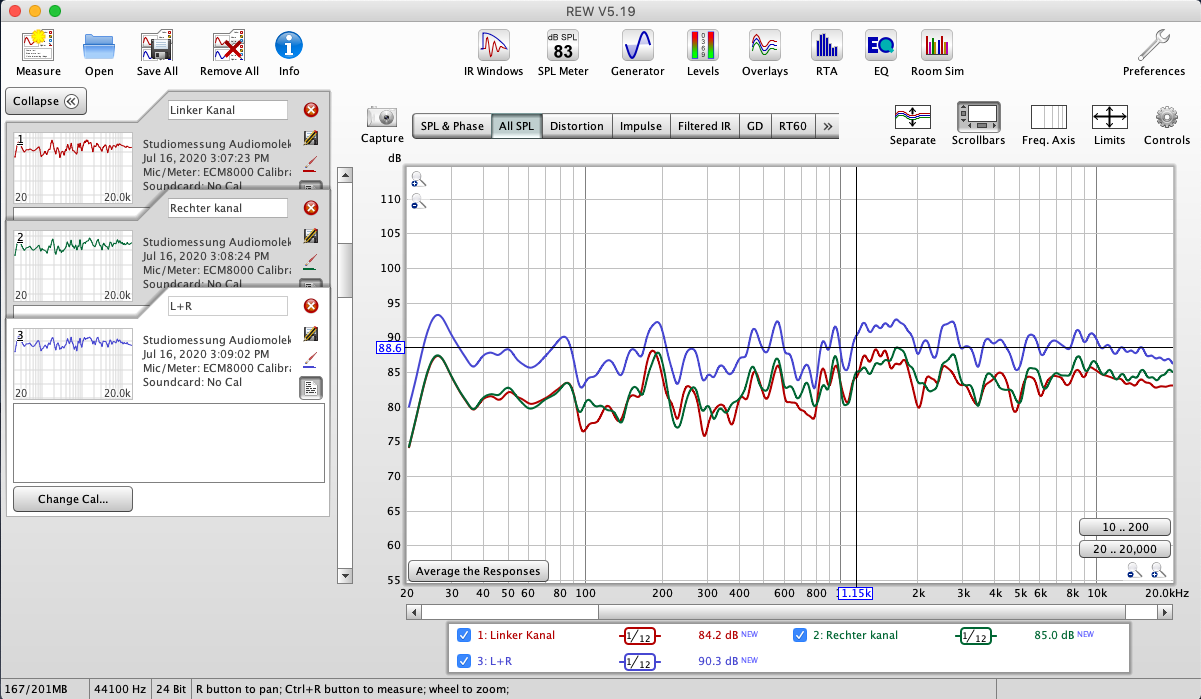Open the Levels meter
The width and height of the screenshot is (1201, 699).
coord(702,53)
